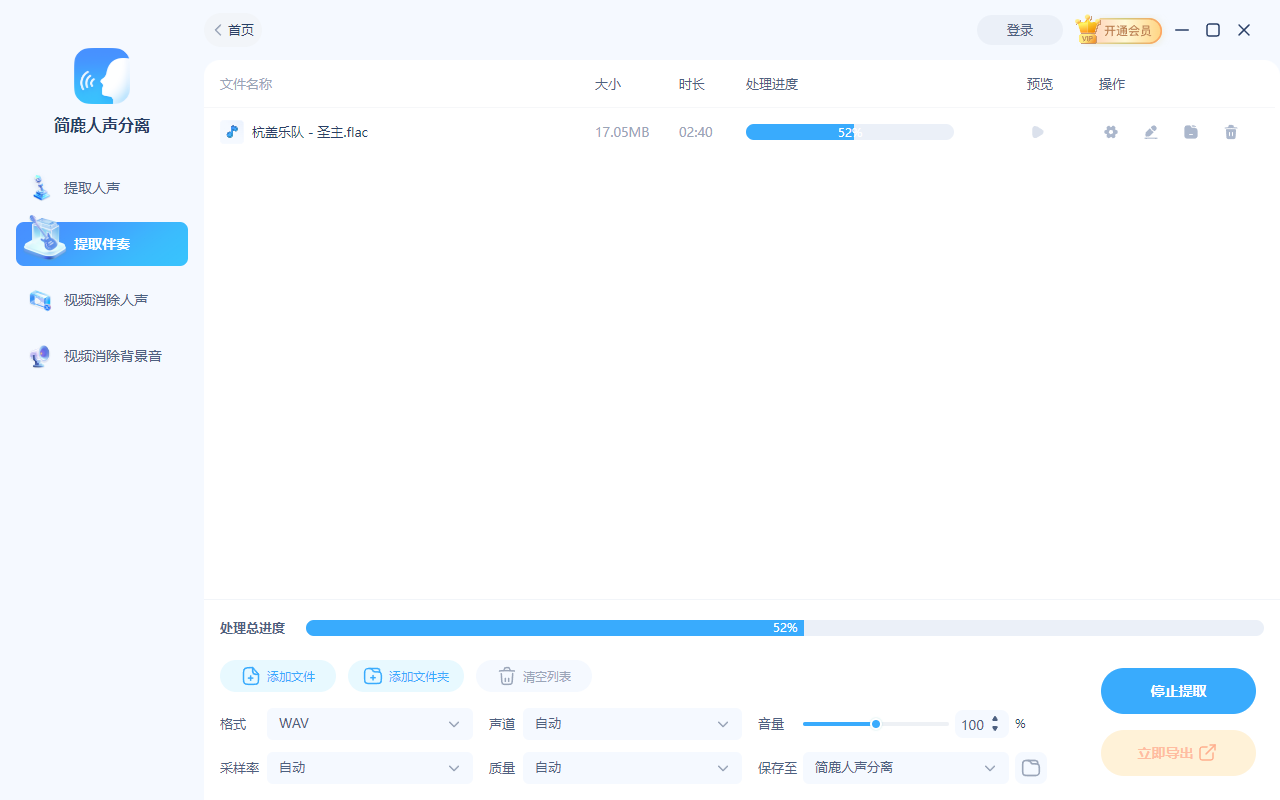The image size is (1280, 800).
Task: Preview the track with the play icon
Action: click(1037, 131)
